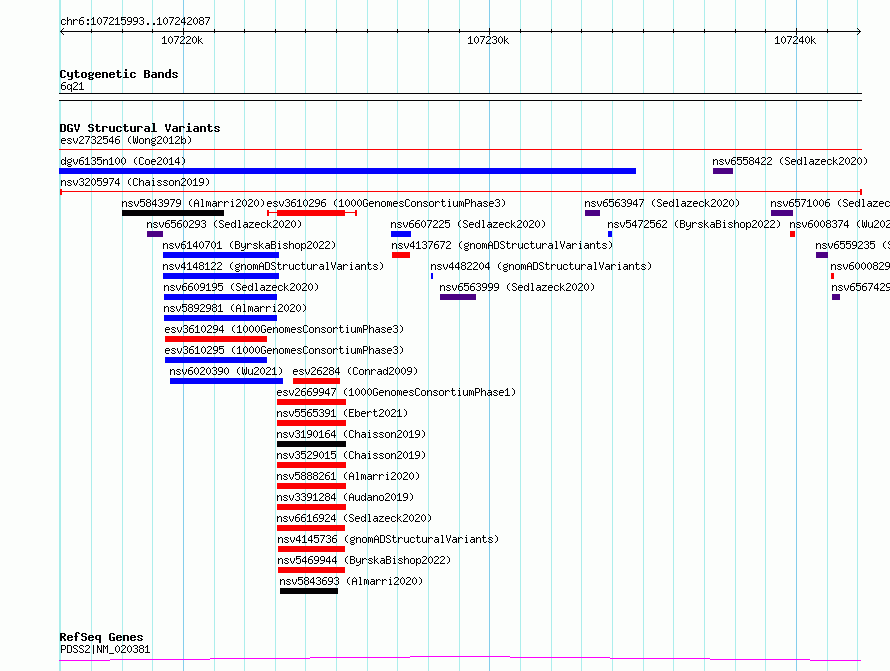Viewport: 890px width, 671px height.
Task: Select the nsv6020390 blue variant bar
Action: (226, 381)
